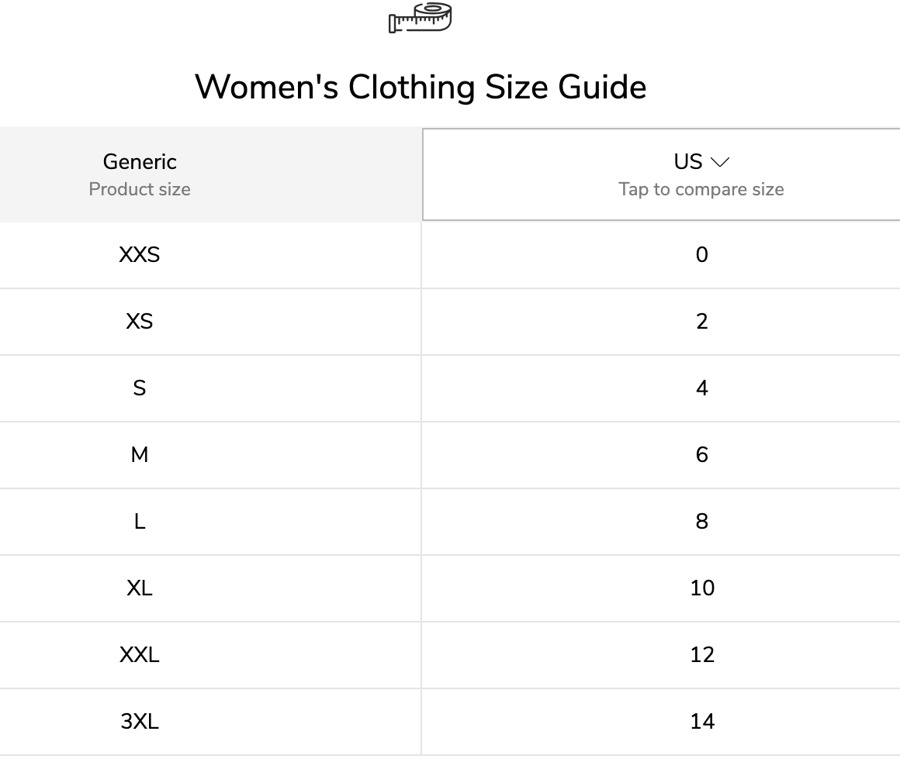Click the Women's Clothing Size Guide title
Image resolution: width=900 pixels, height=783 pixels.
[x=421, y=87]
